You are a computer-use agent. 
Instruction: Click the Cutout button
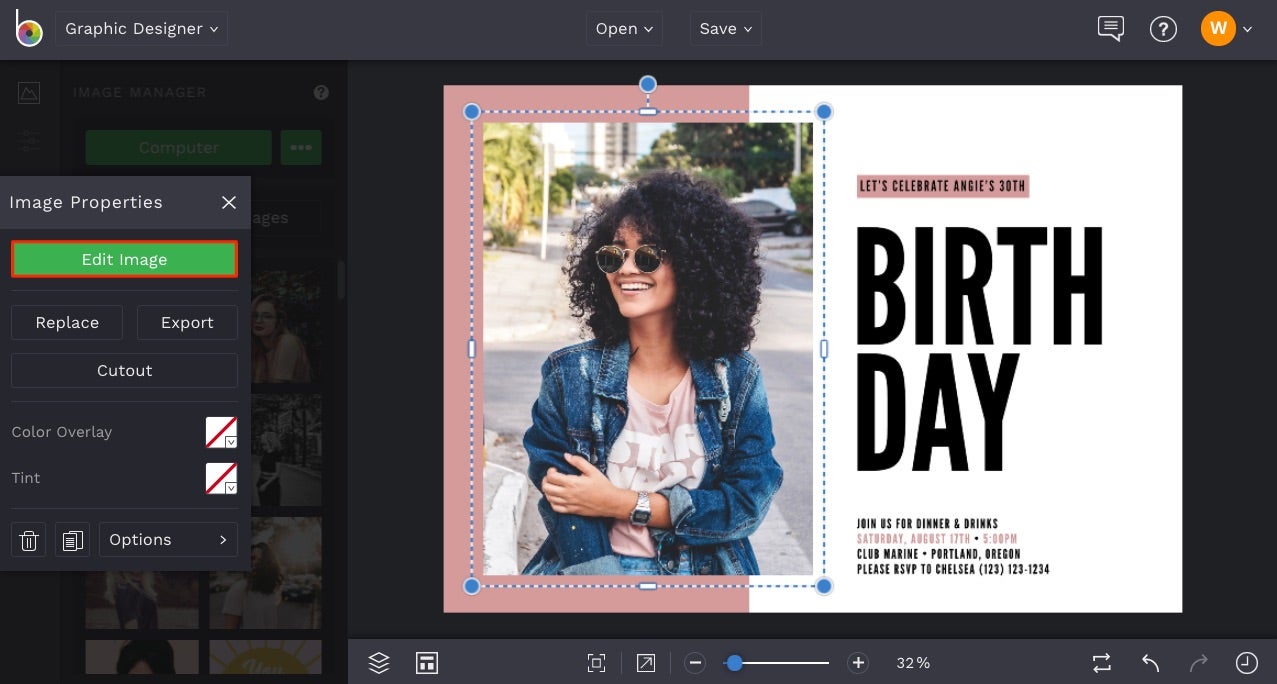[124, 370]
